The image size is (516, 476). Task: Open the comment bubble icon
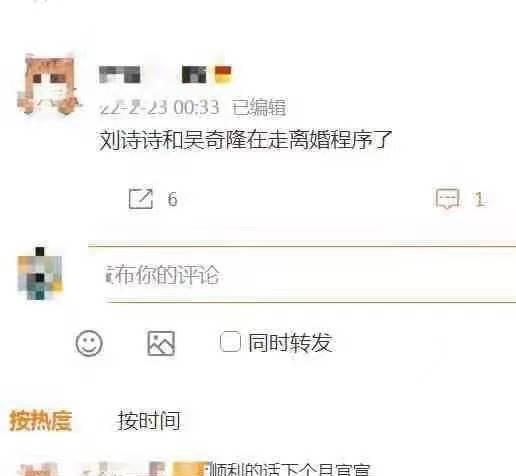coord(447,199)
